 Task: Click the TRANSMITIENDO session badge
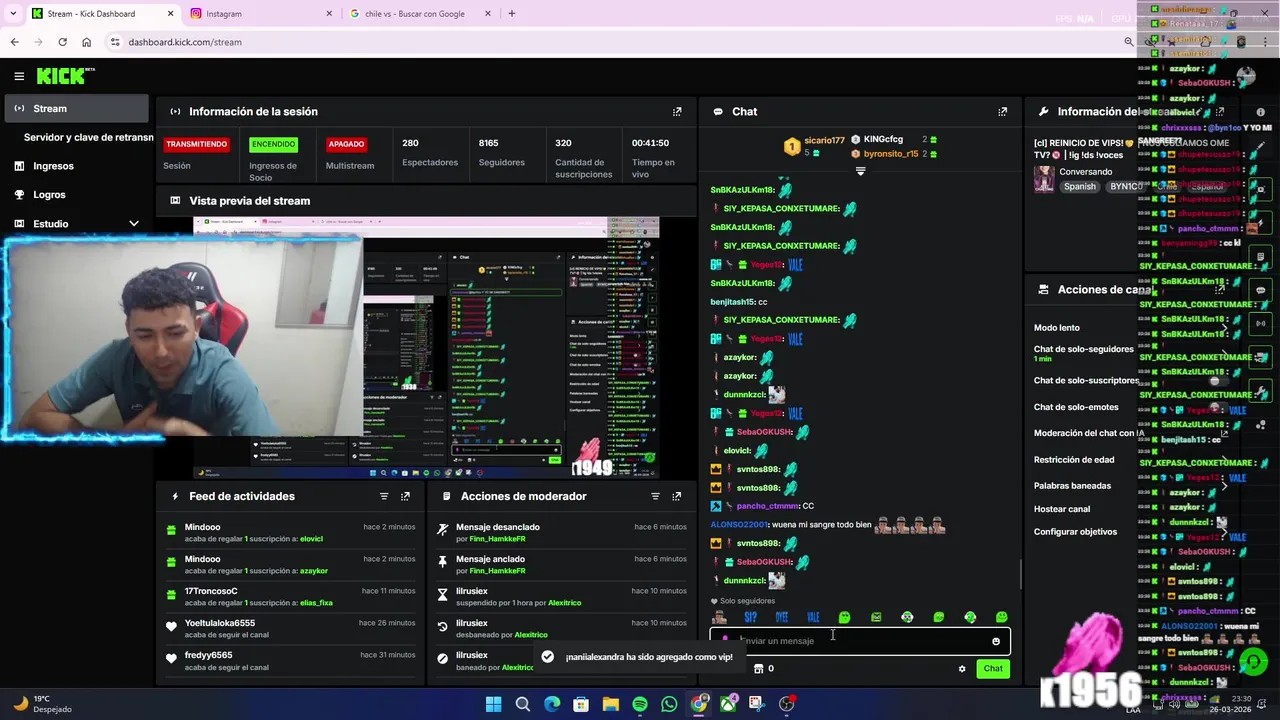(x=197, y=144)
